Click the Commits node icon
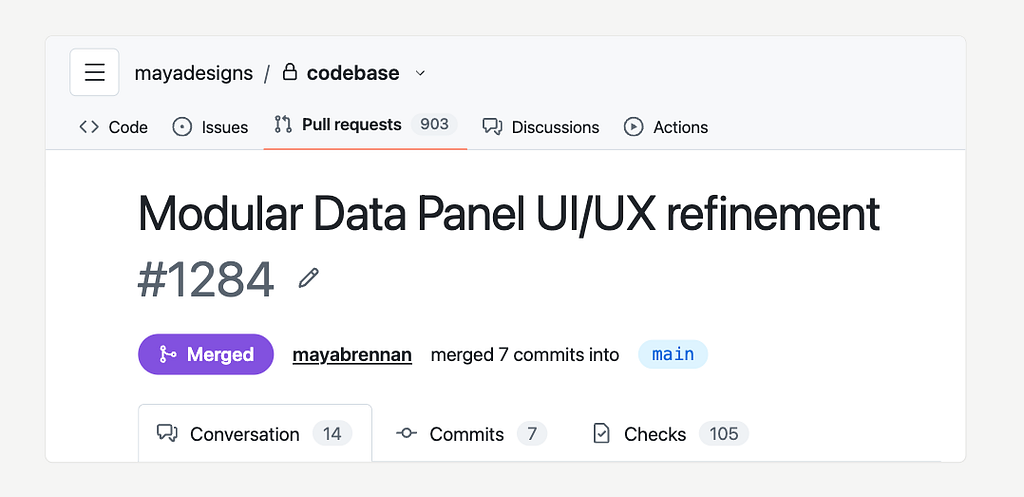1024x497 pixels. 406,433
